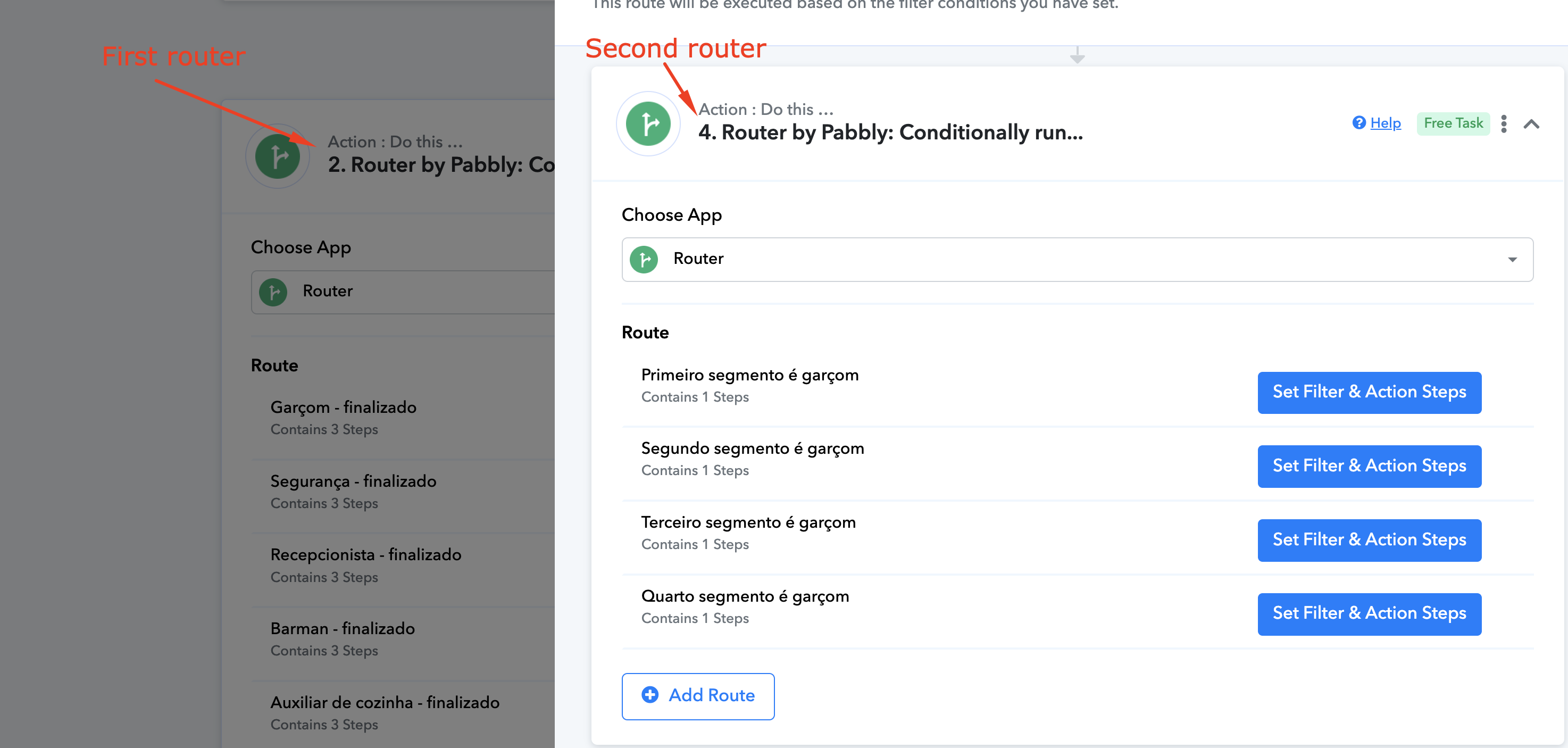Screen dimensions: 1568x748
Task: Click the plus icon in Add Route
Action: (x=650, y=695)
